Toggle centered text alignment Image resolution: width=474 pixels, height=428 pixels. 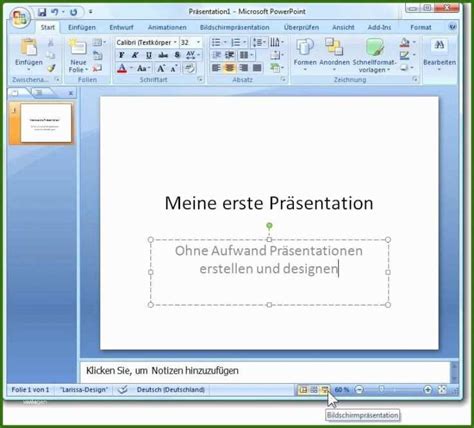coord(229,68)
